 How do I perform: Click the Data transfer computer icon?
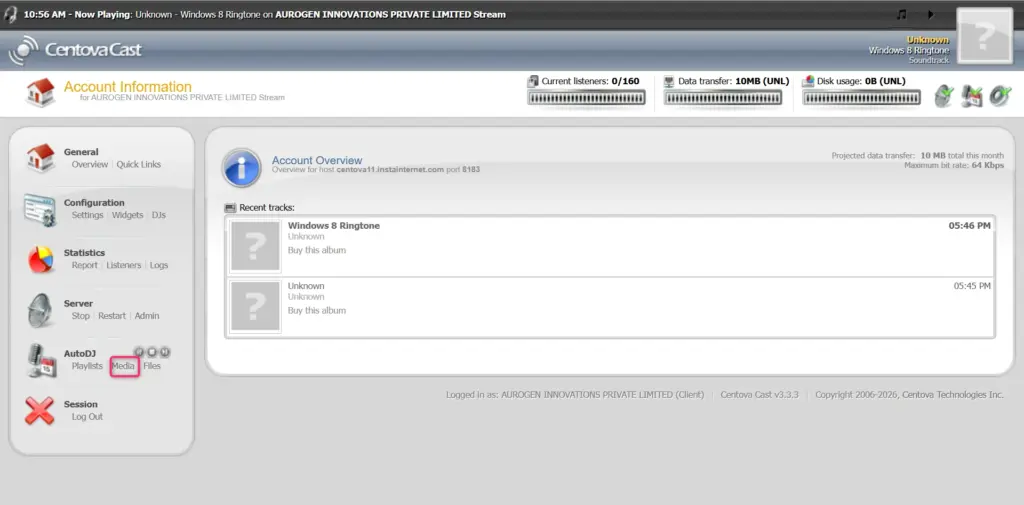(669, 82)
